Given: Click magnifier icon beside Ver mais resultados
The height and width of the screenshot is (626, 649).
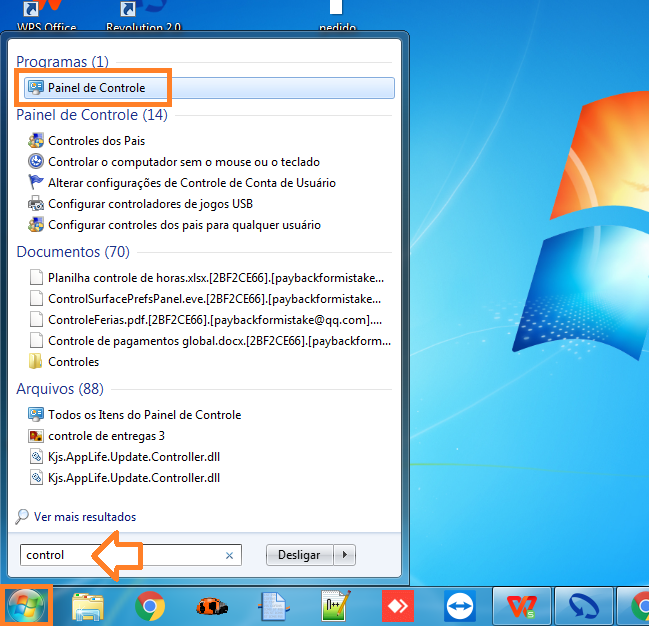Looking at the screenshot, I should [22, 517].
